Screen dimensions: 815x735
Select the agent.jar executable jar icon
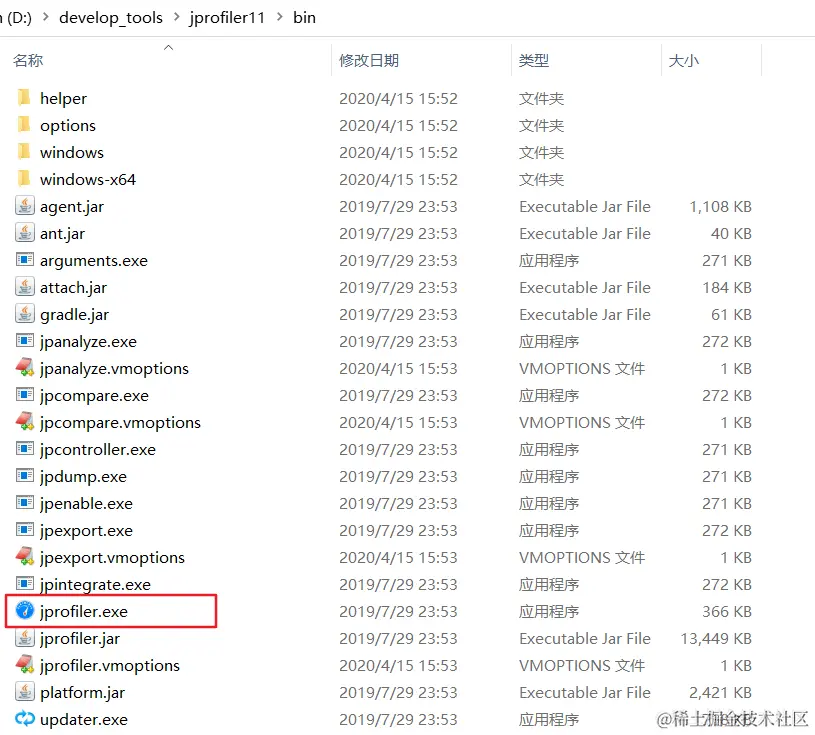tap(25, 206)
